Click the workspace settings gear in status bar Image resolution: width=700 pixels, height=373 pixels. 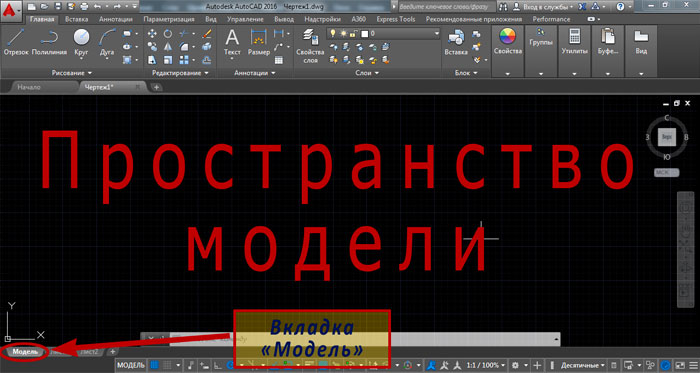[x=516, y=365]
